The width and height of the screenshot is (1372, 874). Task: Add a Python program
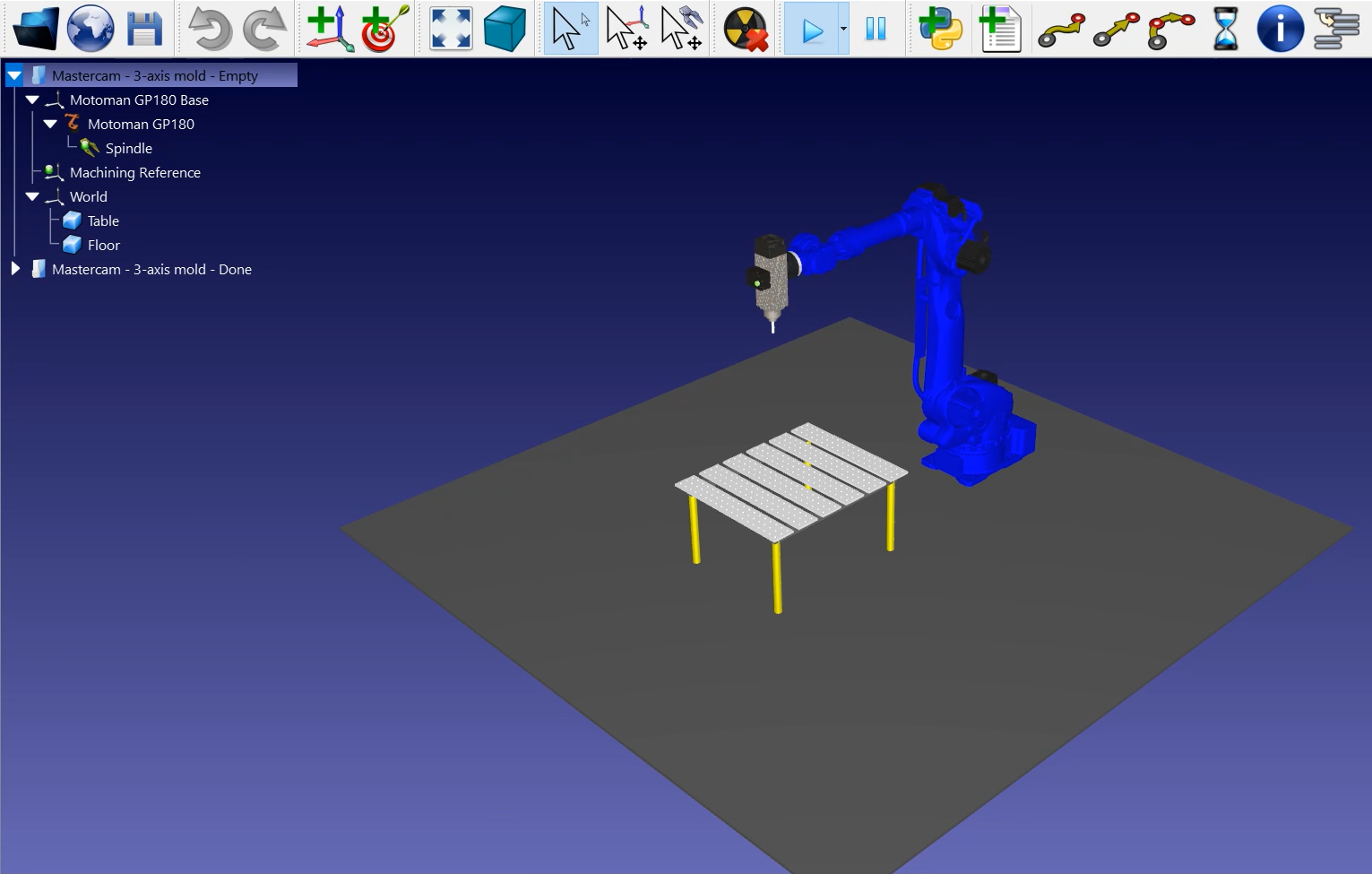[940, 29]
